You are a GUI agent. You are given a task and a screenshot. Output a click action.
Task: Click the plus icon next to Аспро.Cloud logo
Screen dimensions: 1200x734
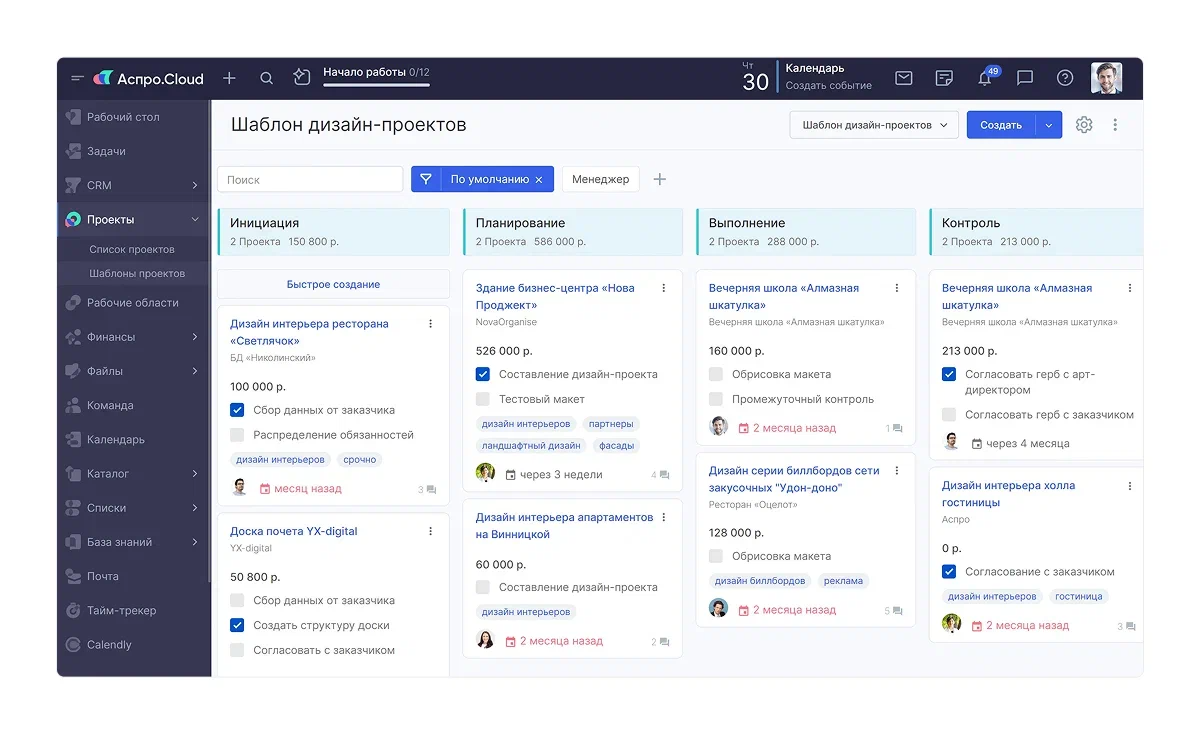[x=229, y=78]
